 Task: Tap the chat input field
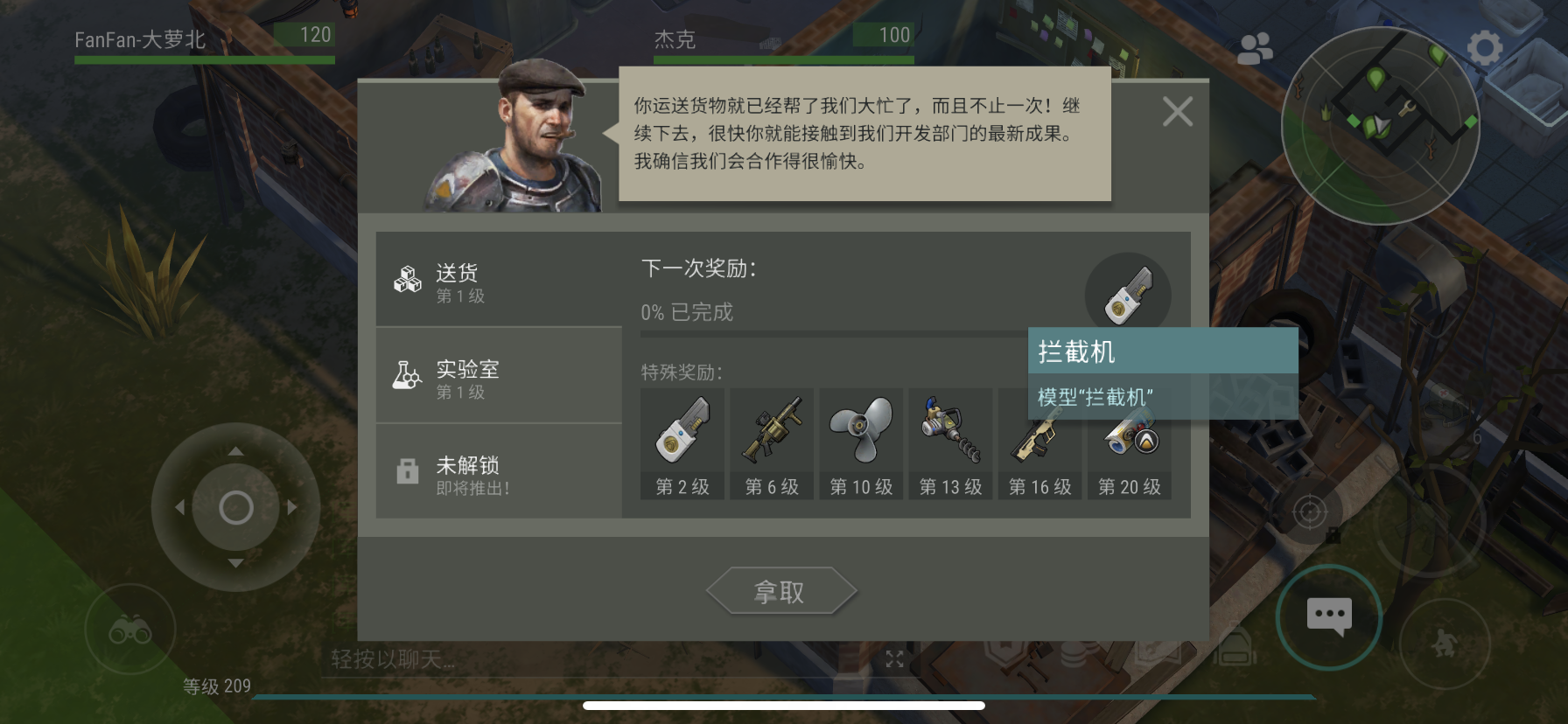pyautogui.click(x=595, y=659)
